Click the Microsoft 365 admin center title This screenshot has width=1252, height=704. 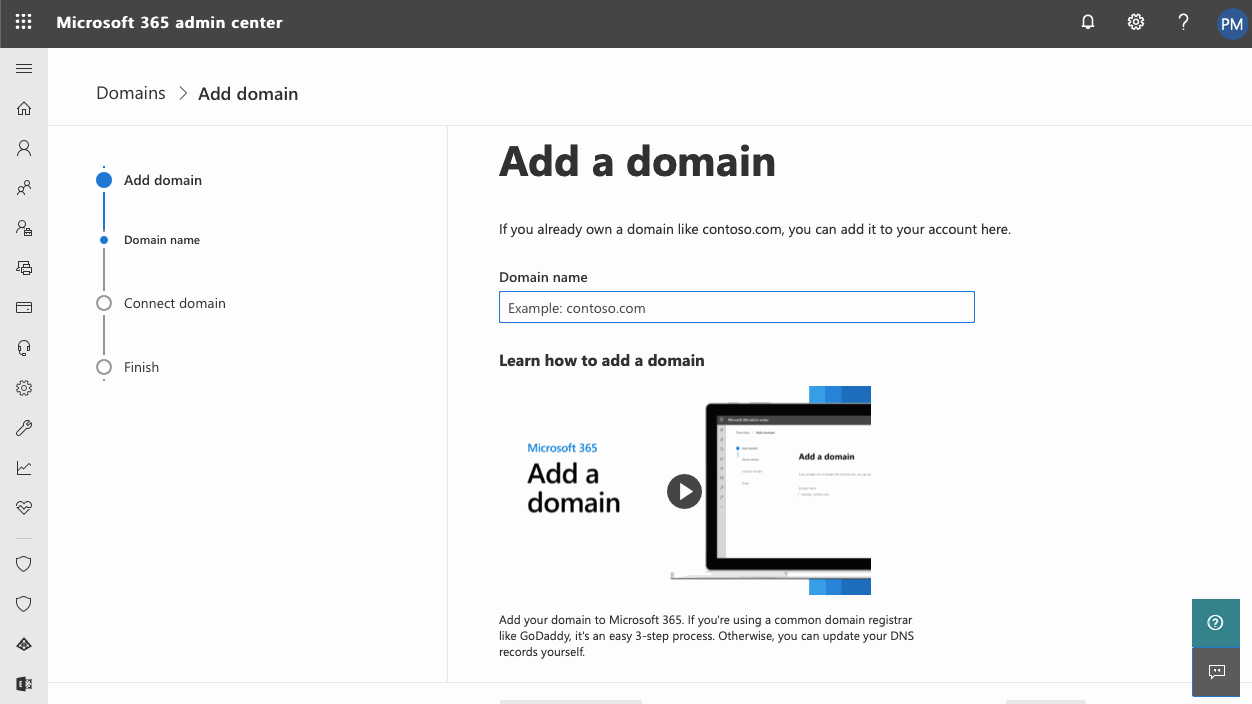(x=169, y=22)
